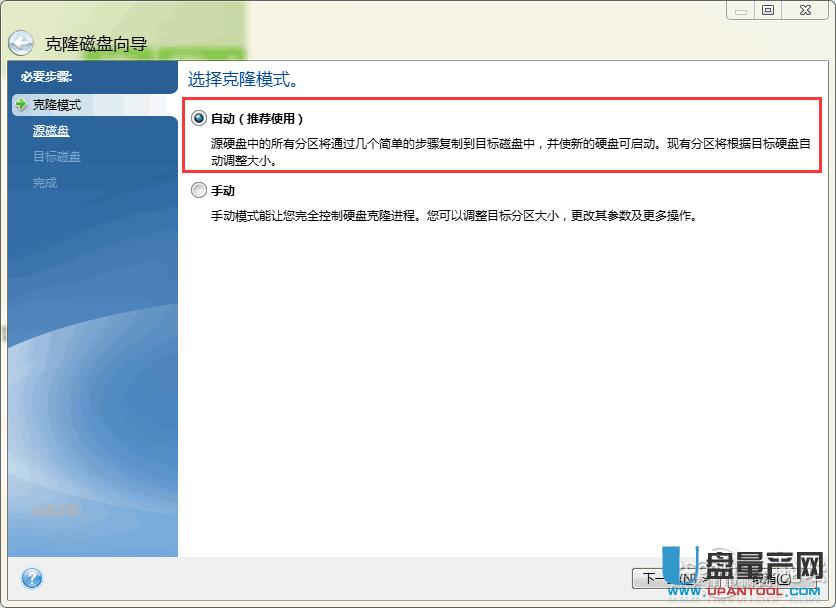Select the 手动 clone mode radio button

199,189
